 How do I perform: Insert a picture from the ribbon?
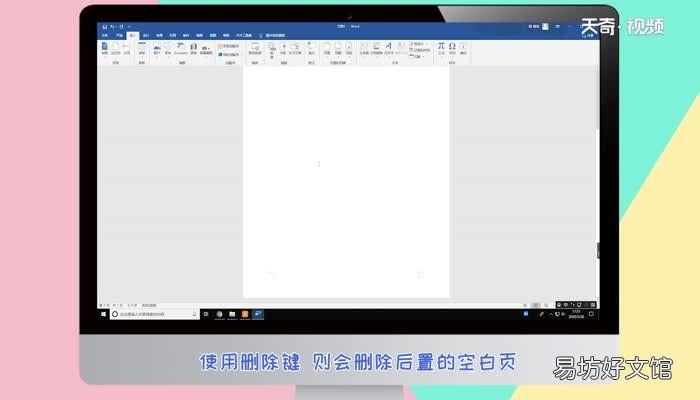click(157, 49)
